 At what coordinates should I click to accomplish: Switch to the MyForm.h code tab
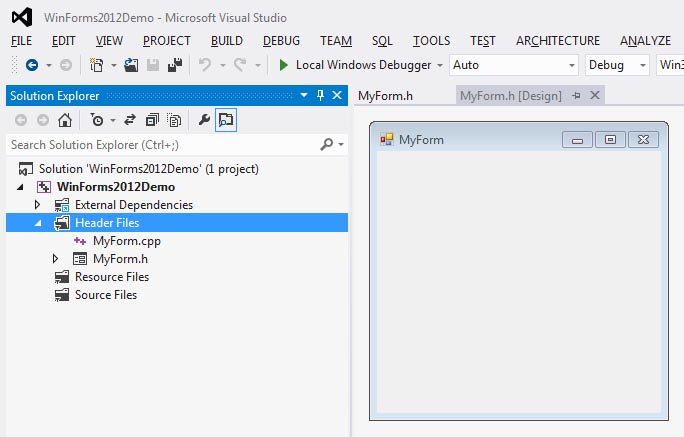[x=386, y=96]
